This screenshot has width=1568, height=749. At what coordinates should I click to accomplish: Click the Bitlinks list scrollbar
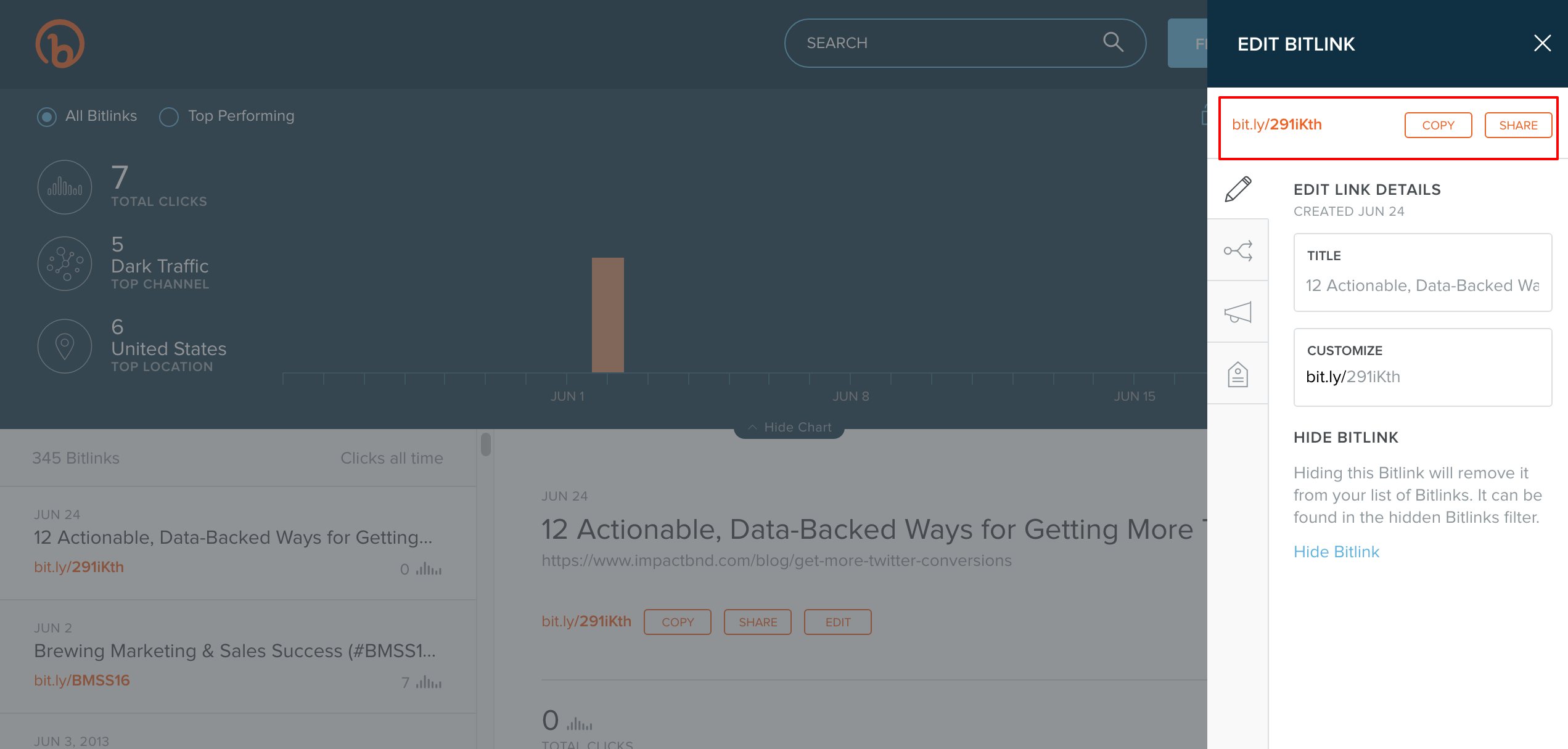coord(486,444)
